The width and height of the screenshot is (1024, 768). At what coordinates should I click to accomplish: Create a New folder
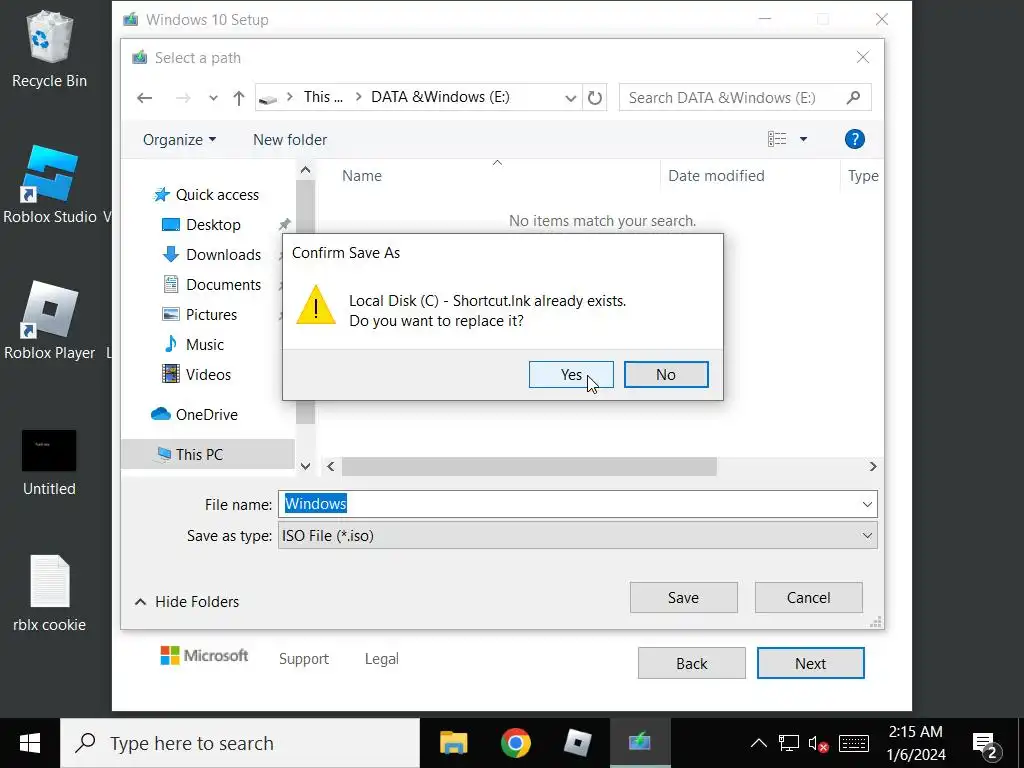tap(290, 140)
